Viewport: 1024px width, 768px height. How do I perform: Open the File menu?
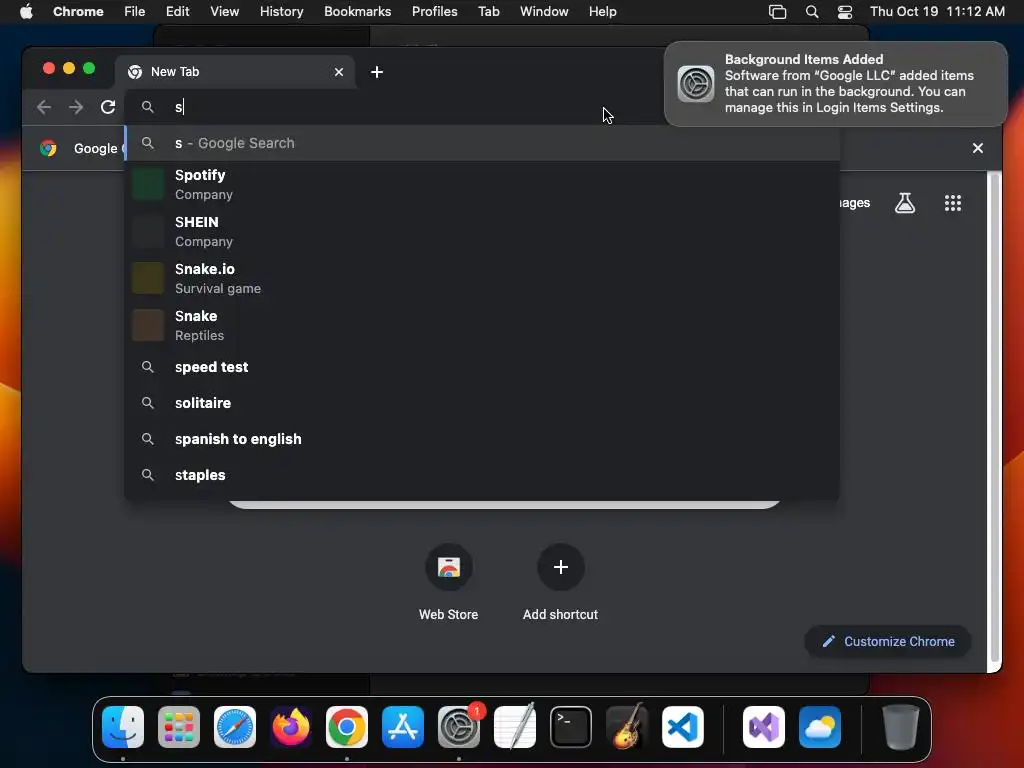click(x=135, y=12)
